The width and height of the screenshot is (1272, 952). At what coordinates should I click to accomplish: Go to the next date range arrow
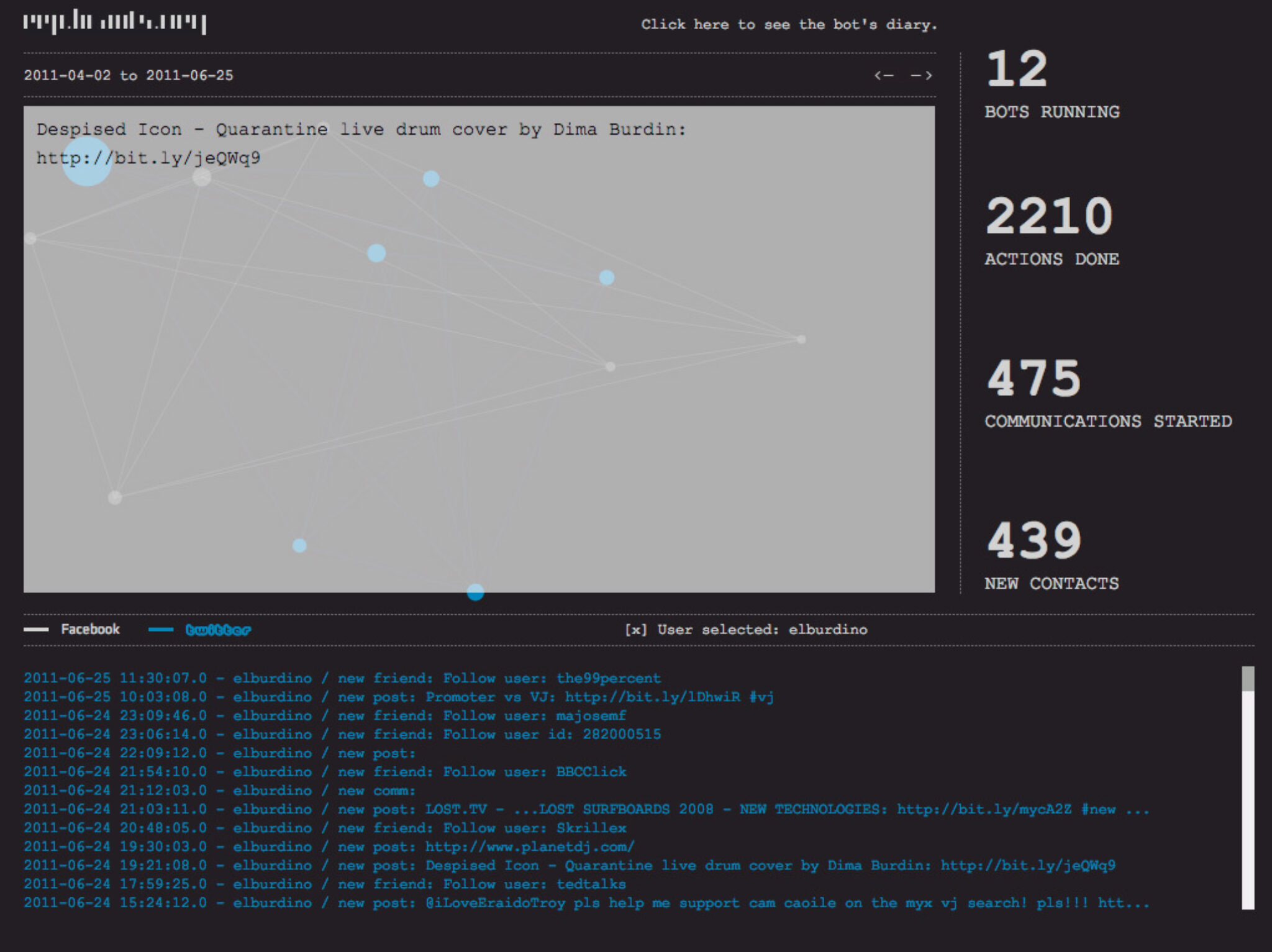coord(922,75)
